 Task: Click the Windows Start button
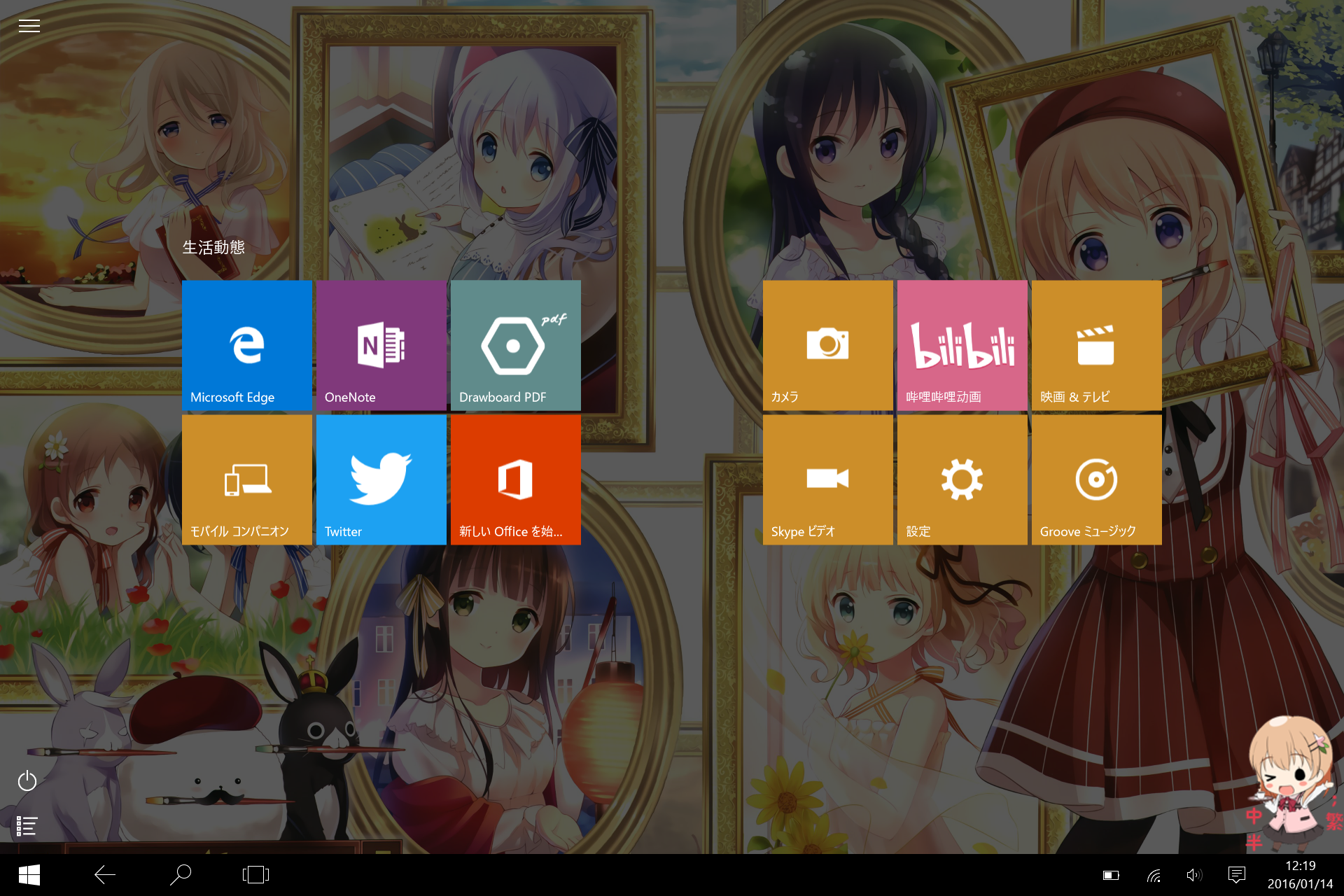[29, 875]
